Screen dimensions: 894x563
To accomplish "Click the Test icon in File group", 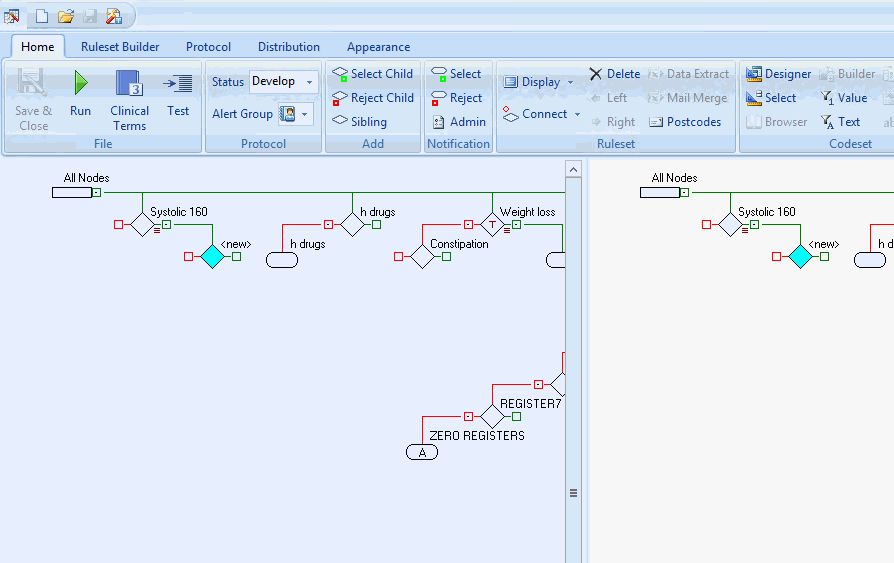I will tap(178, 84).
